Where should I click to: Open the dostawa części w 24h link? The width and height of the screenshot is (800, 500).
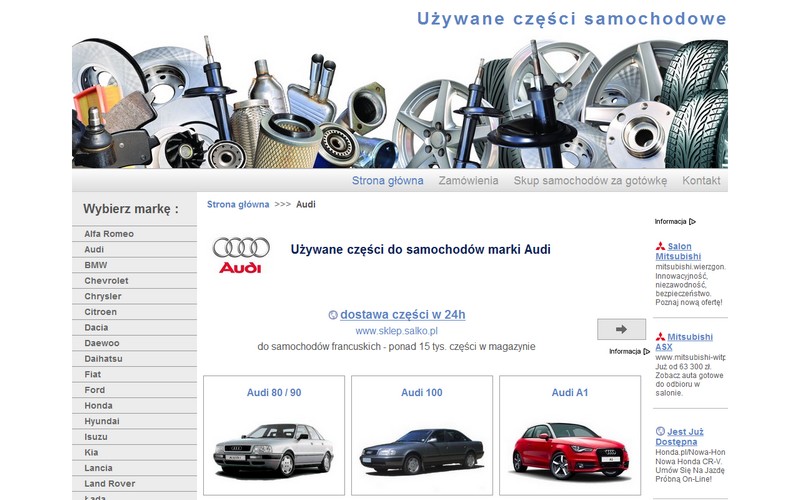pos(402,315)
